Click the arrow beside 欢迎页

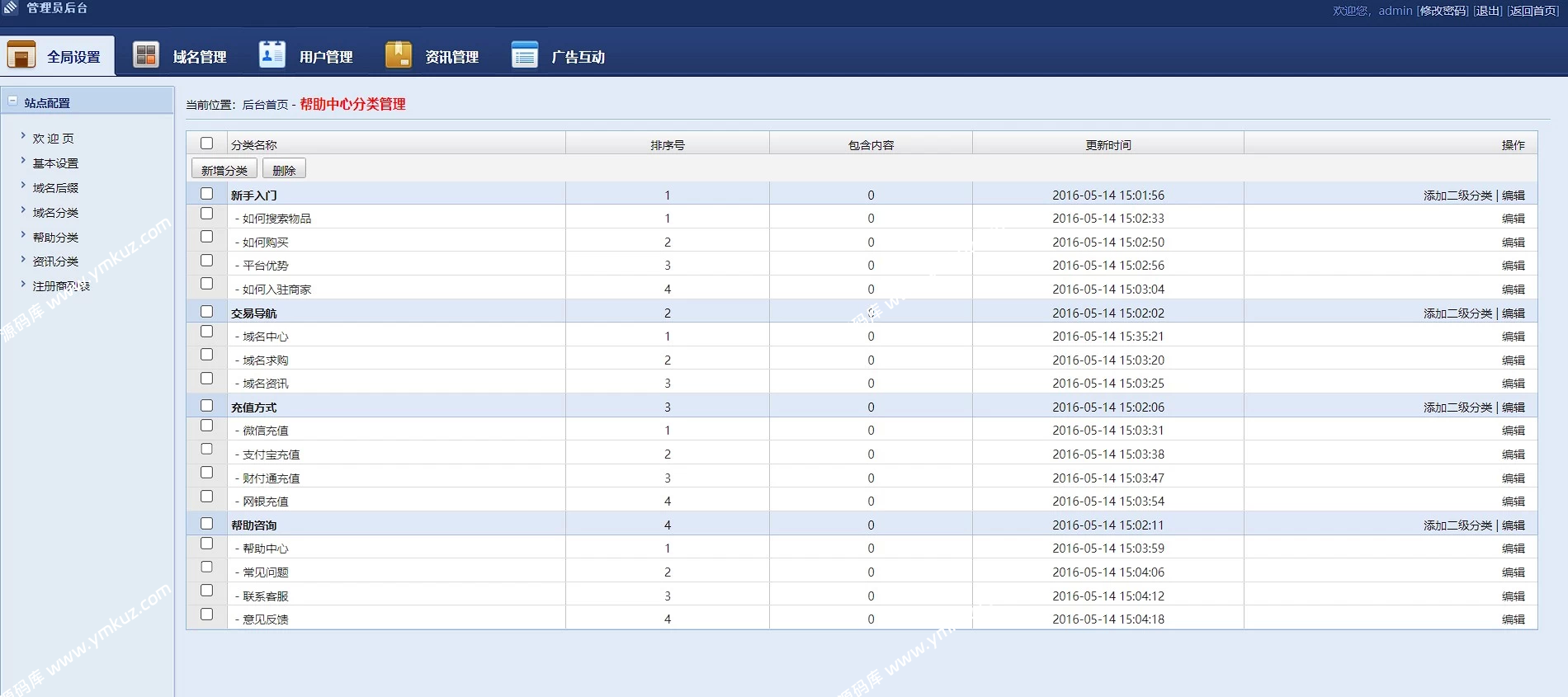[23, 136]
